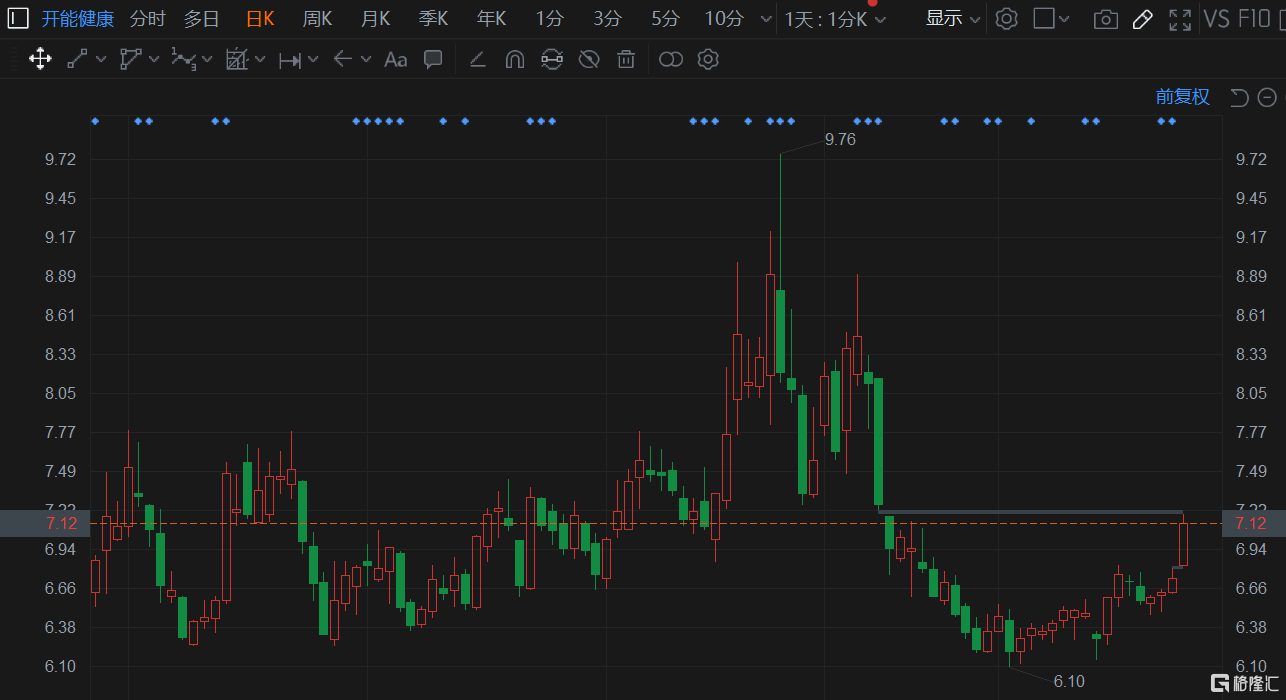Switch to the 分时 tab
This screenshot has width=1286, height=700.
pyautogui.click(x=148, y=19)
